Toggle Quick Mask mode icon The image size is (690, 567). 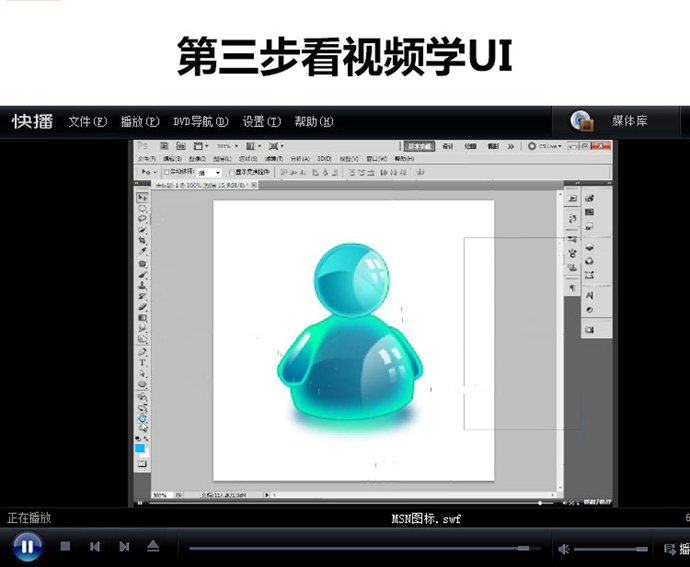point(142,464)
